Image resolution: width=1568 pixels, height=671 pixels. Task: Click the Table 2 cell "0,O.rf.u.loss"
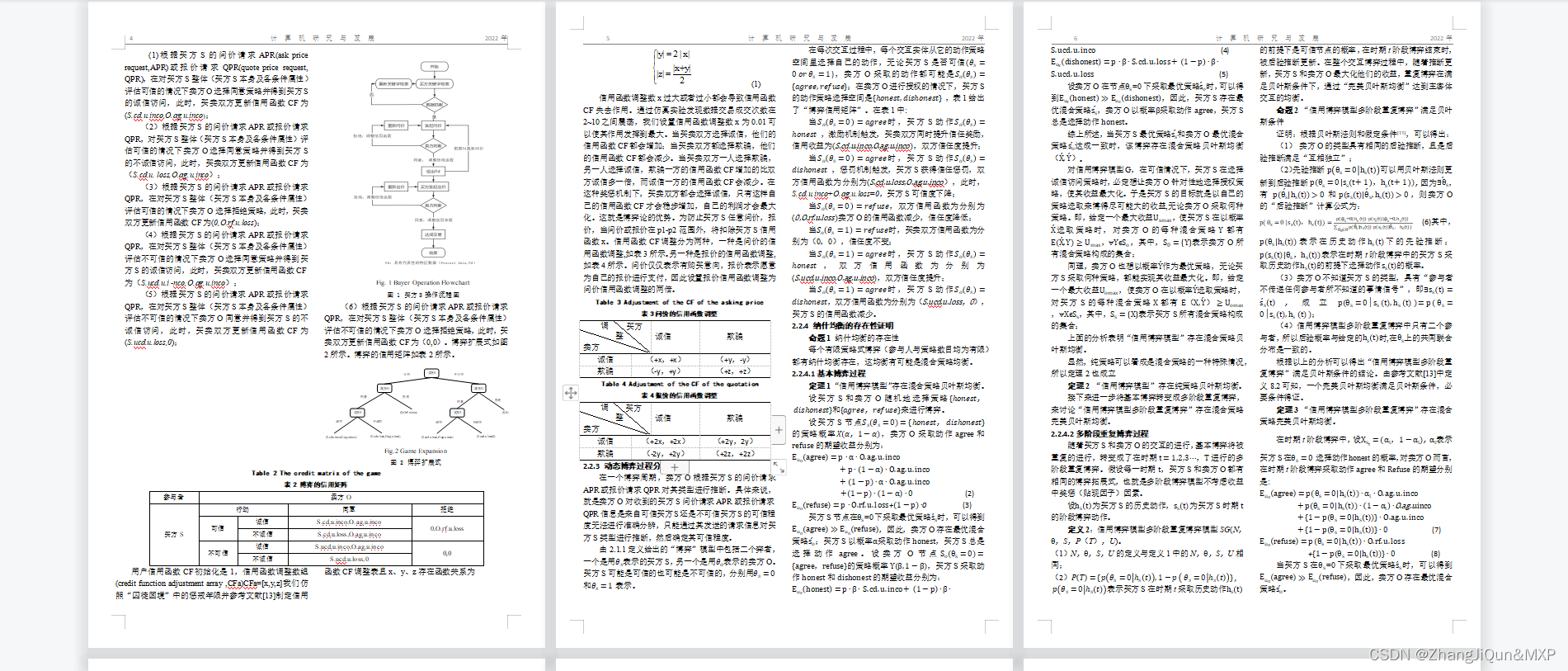tap(446, 528)
